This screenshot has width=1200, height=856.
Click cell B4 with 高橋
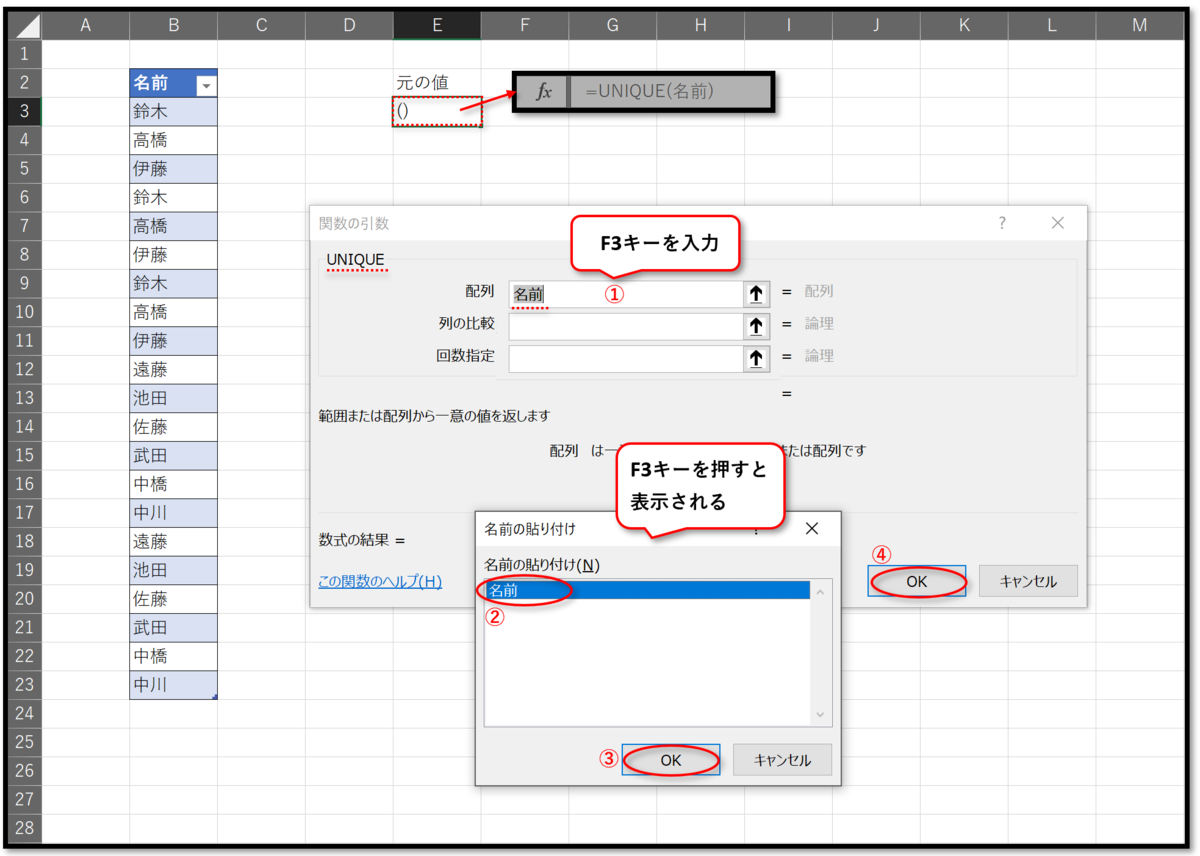click(173, 140)
